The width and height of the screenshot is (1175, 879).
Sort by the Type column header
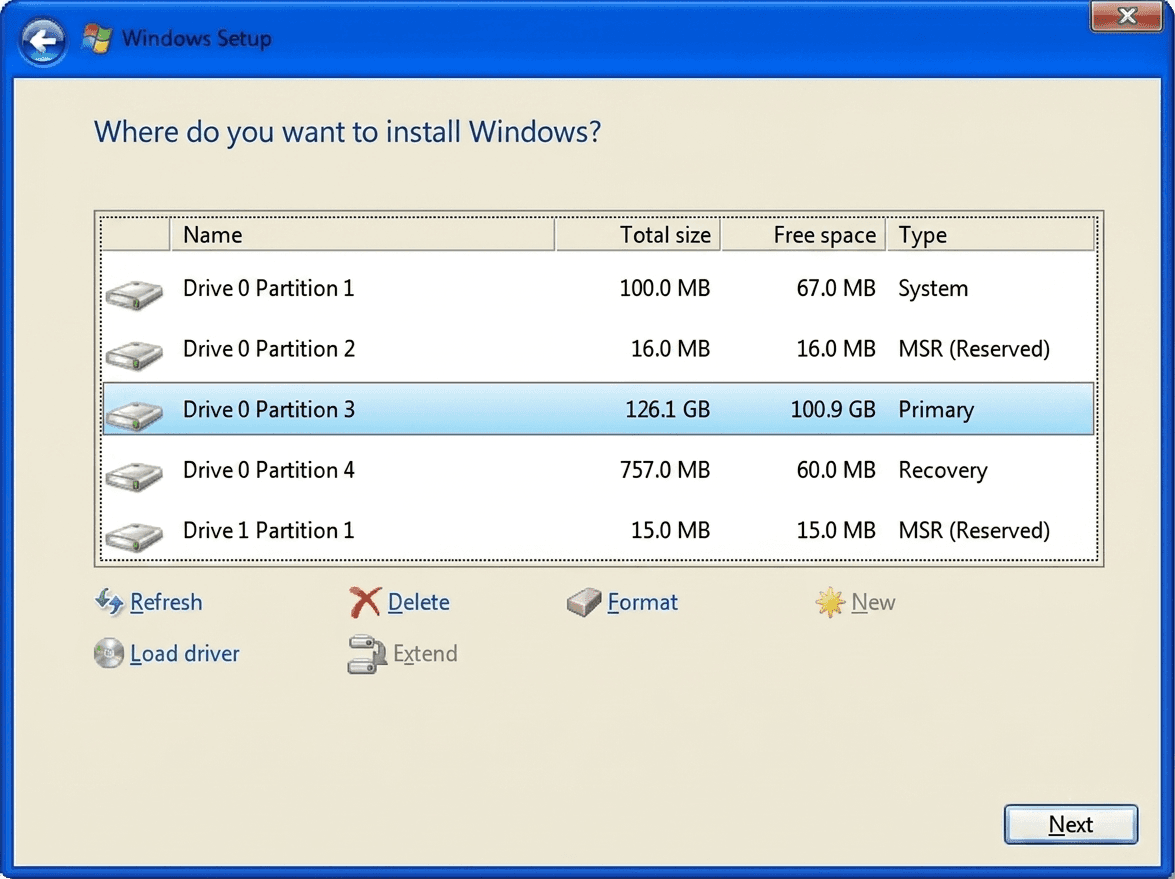991,235
